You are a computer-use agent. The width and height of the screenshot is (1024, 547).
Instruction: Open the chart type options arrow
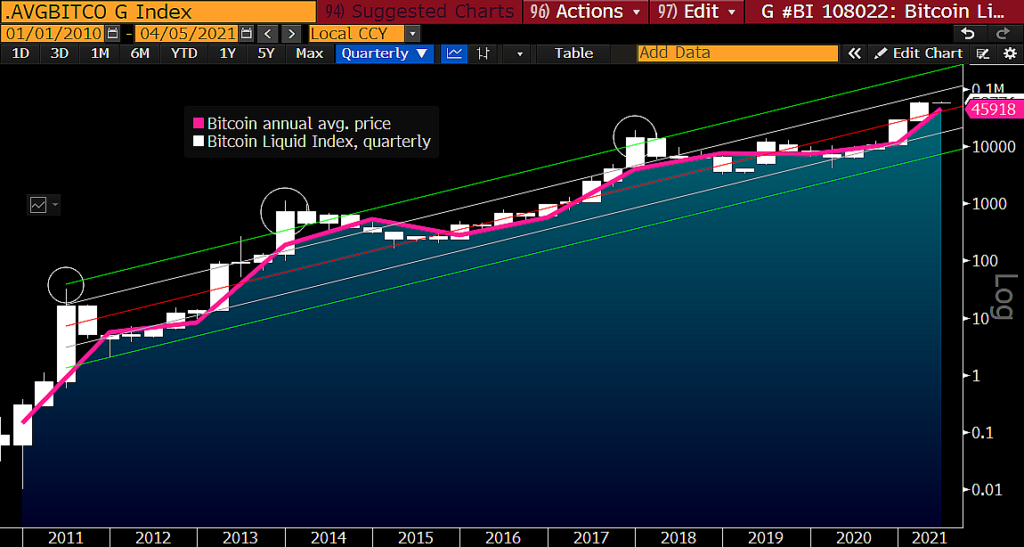(x=520, y=54)
